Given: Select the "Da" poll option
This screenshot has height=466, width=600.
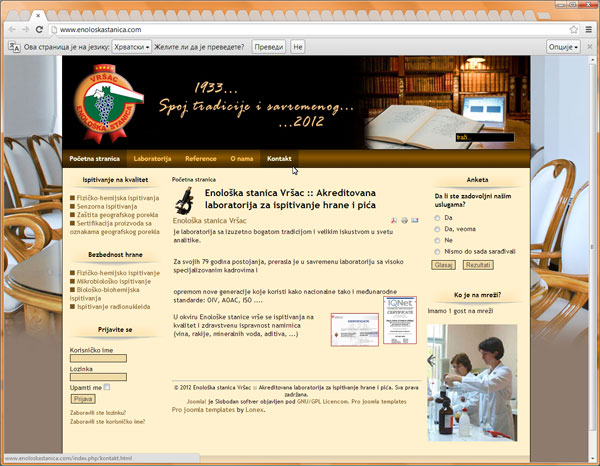Looking at the screenshot, I should 437,217.
